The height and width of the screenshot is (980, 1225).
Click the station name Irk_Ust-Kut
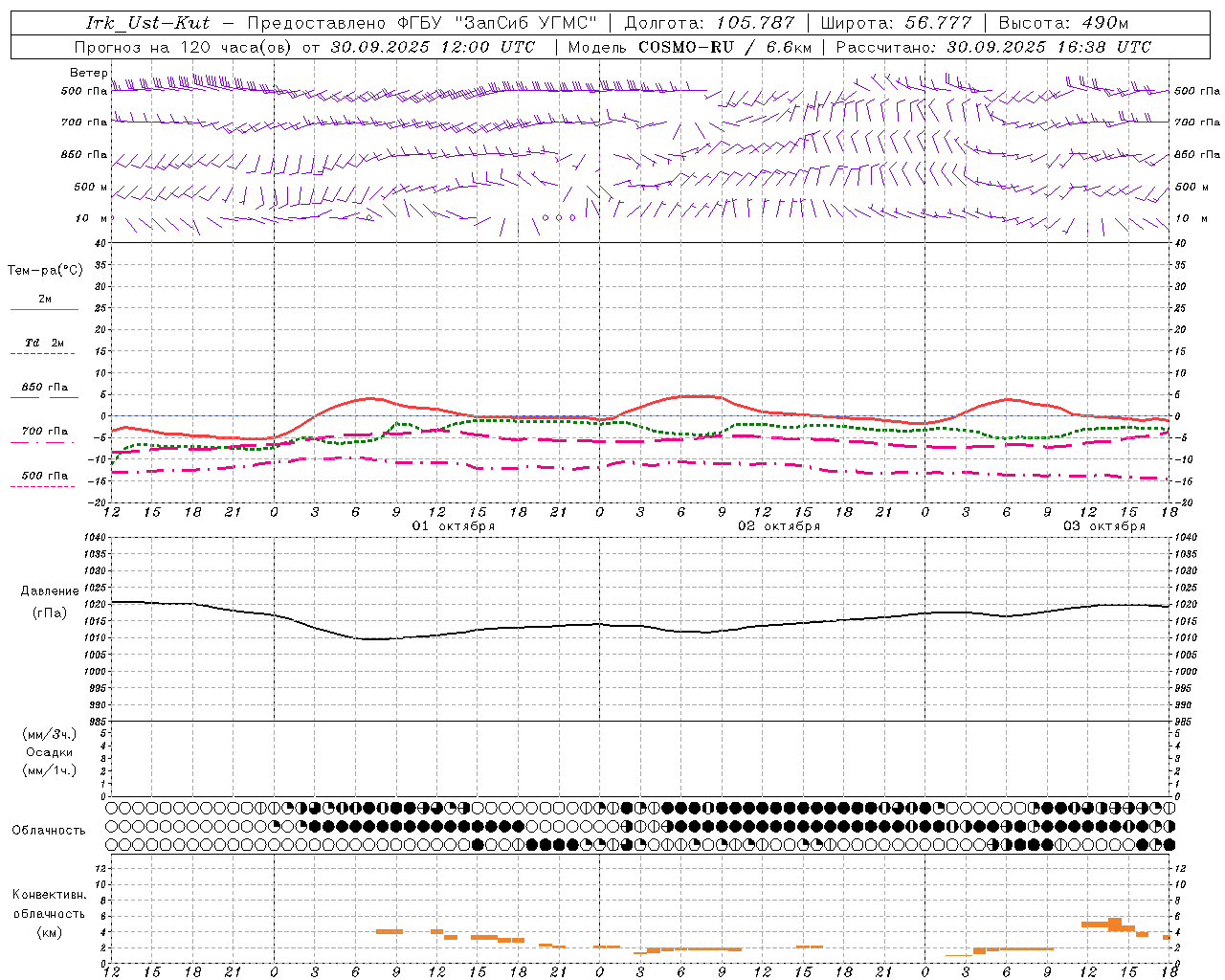[x=147, y=23]
